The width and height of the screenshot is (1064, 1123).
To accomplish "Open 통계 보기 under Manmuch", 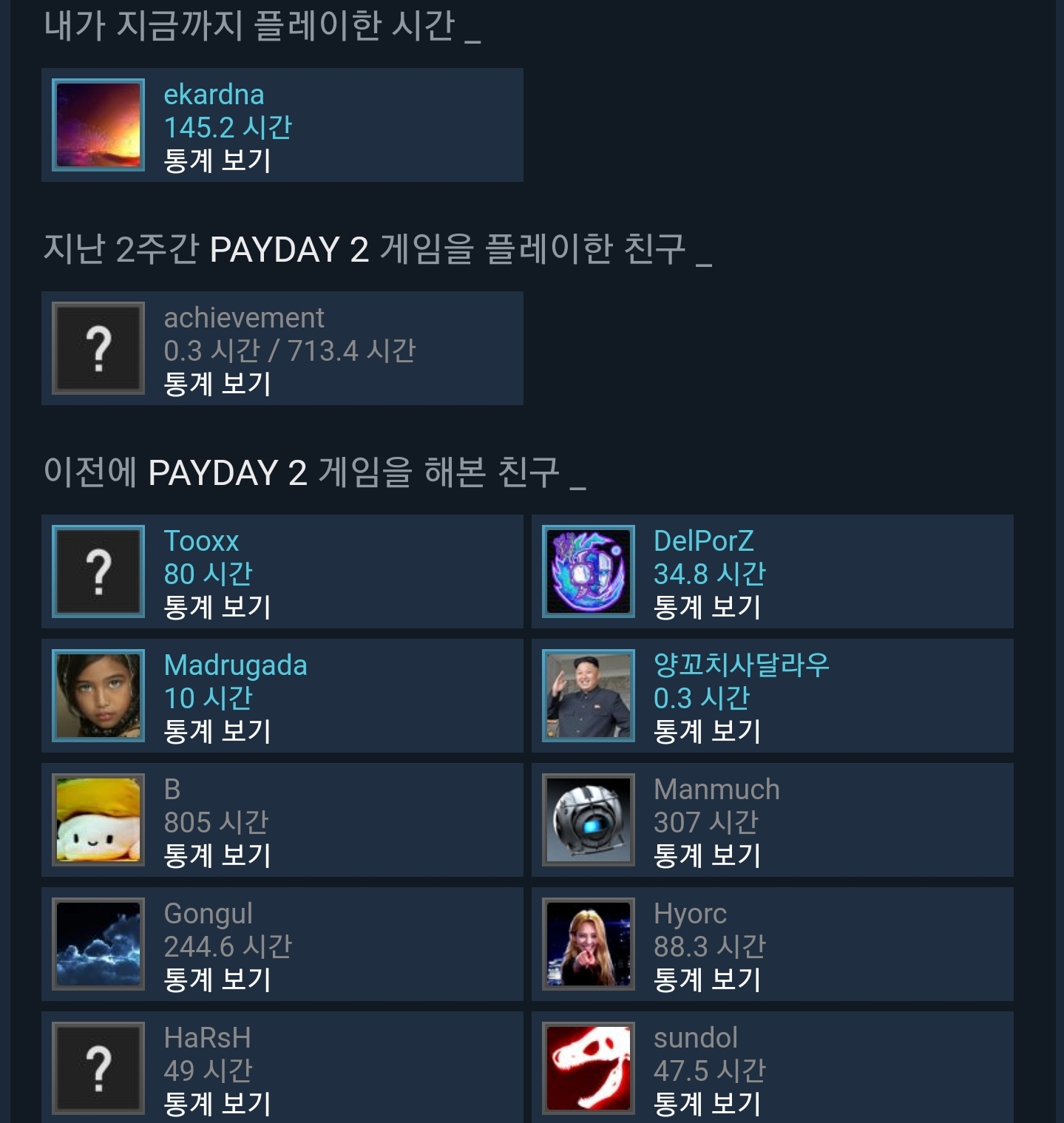I will click(x=708, y=855).
